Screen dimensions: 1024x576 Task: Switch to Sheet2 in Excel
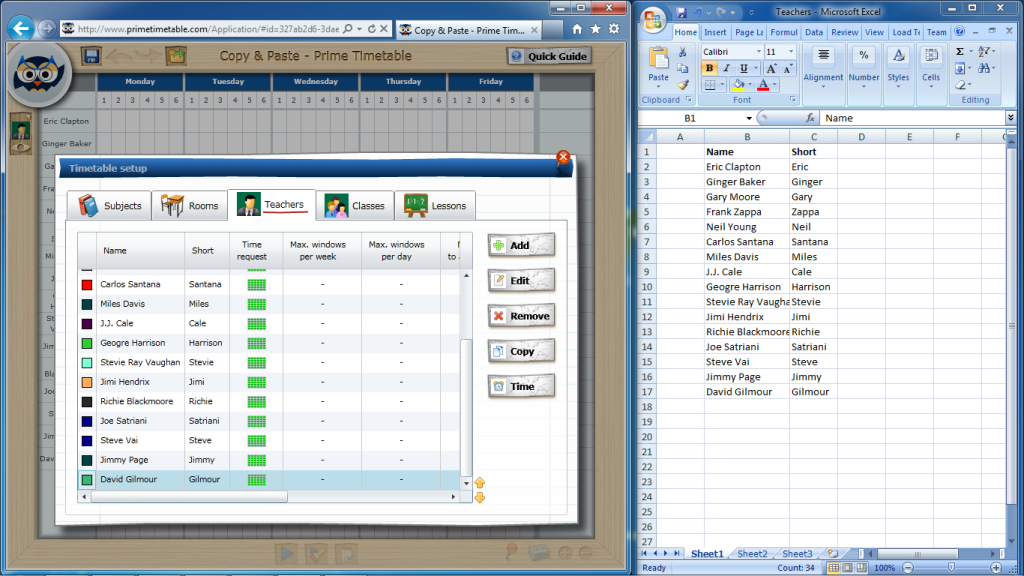click(752, 553)
